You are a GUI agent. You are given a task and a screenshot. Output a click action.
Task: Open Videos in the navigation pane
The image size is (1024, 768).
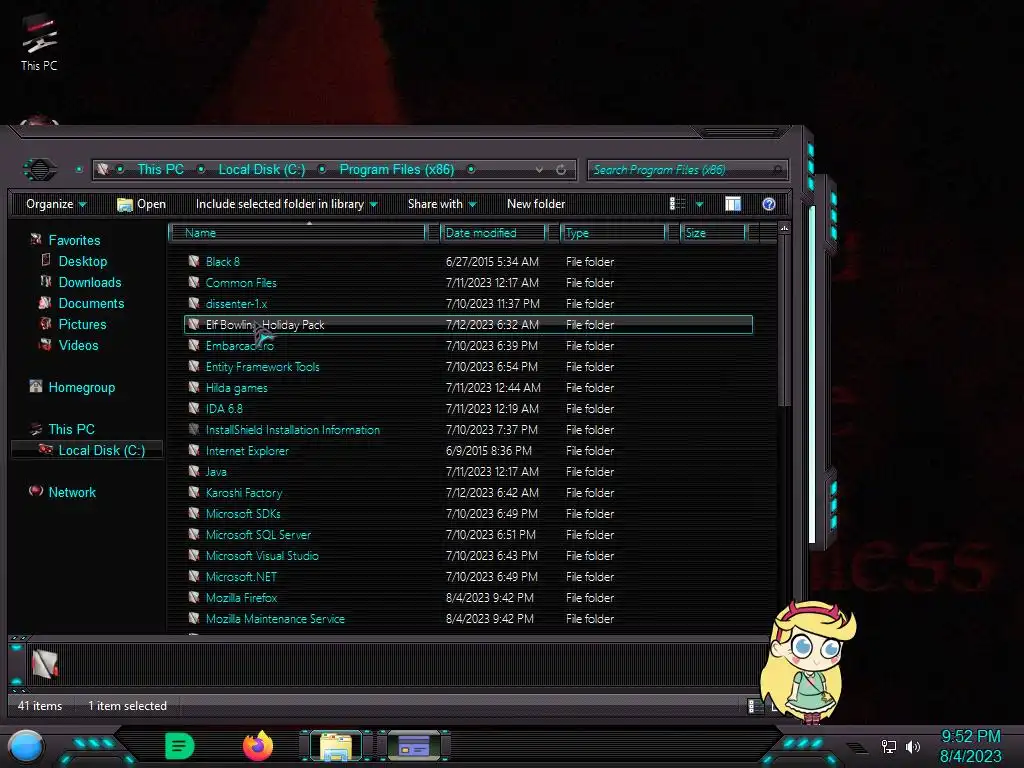pyautogui.click(x=78, y=345)
